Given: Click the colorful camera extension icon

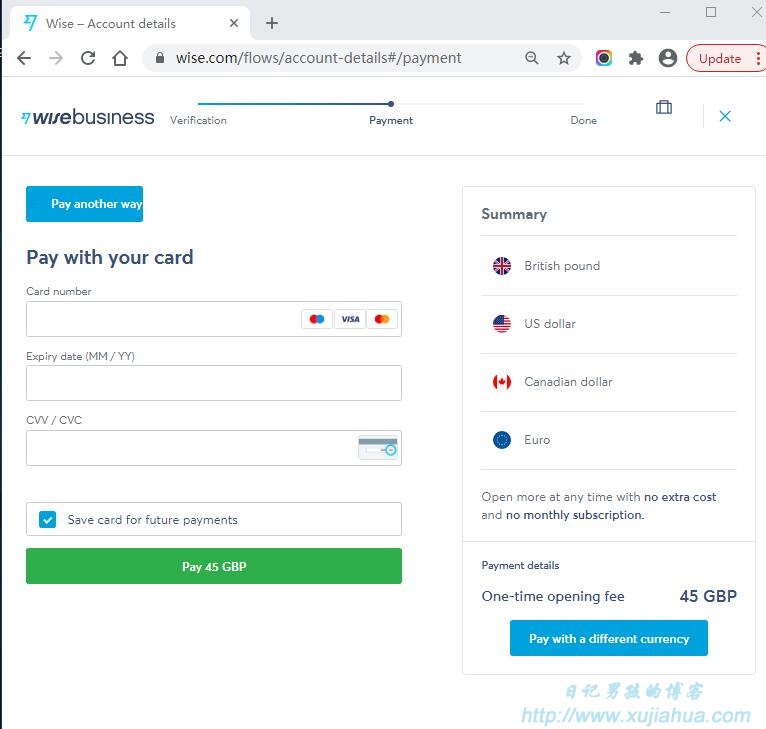Looking at the screenshot, I should [x=604, y=58].
